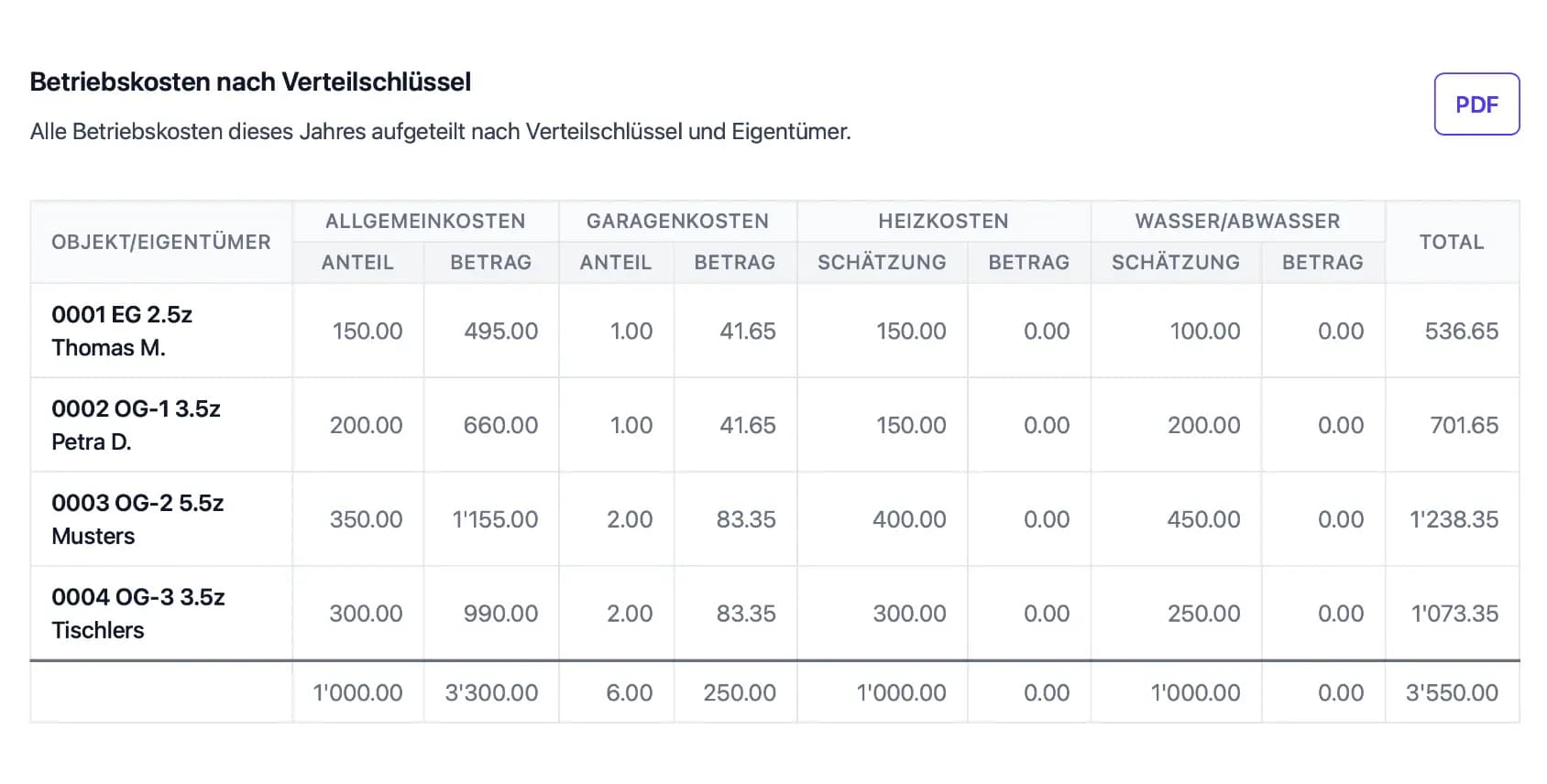
Task: Click the ANTEIL subheader under Allgemeinkosten
Action: (x=357, y=263)
